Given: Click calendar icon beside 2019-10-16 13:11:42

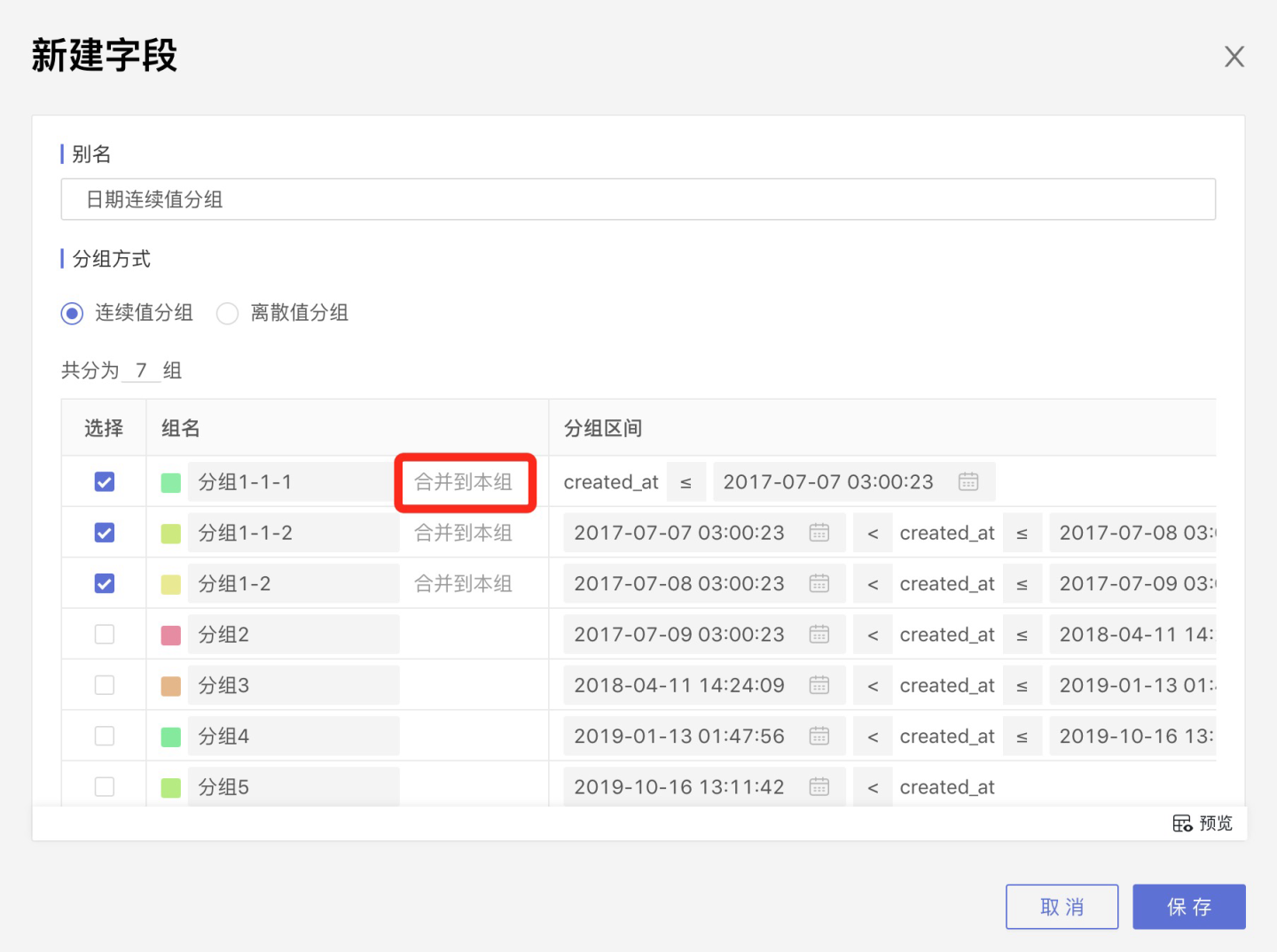Looking at the screenshot, I should click(819, 786).
